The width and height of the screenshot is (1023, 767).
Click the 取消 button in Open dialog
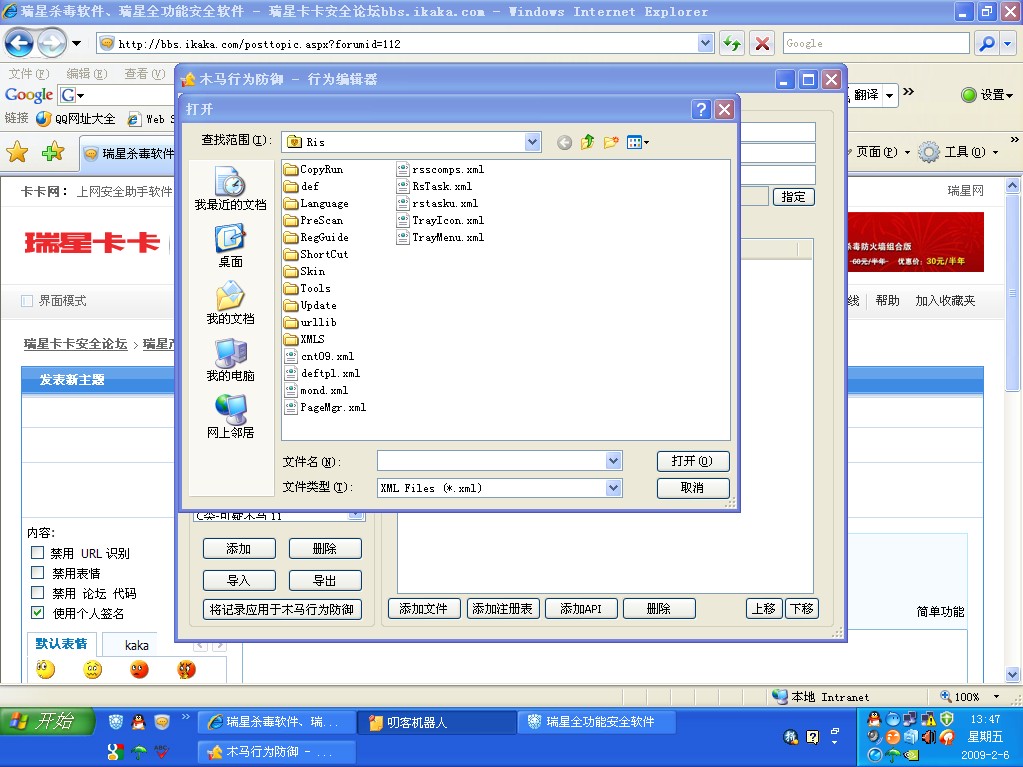coord(693,488)
